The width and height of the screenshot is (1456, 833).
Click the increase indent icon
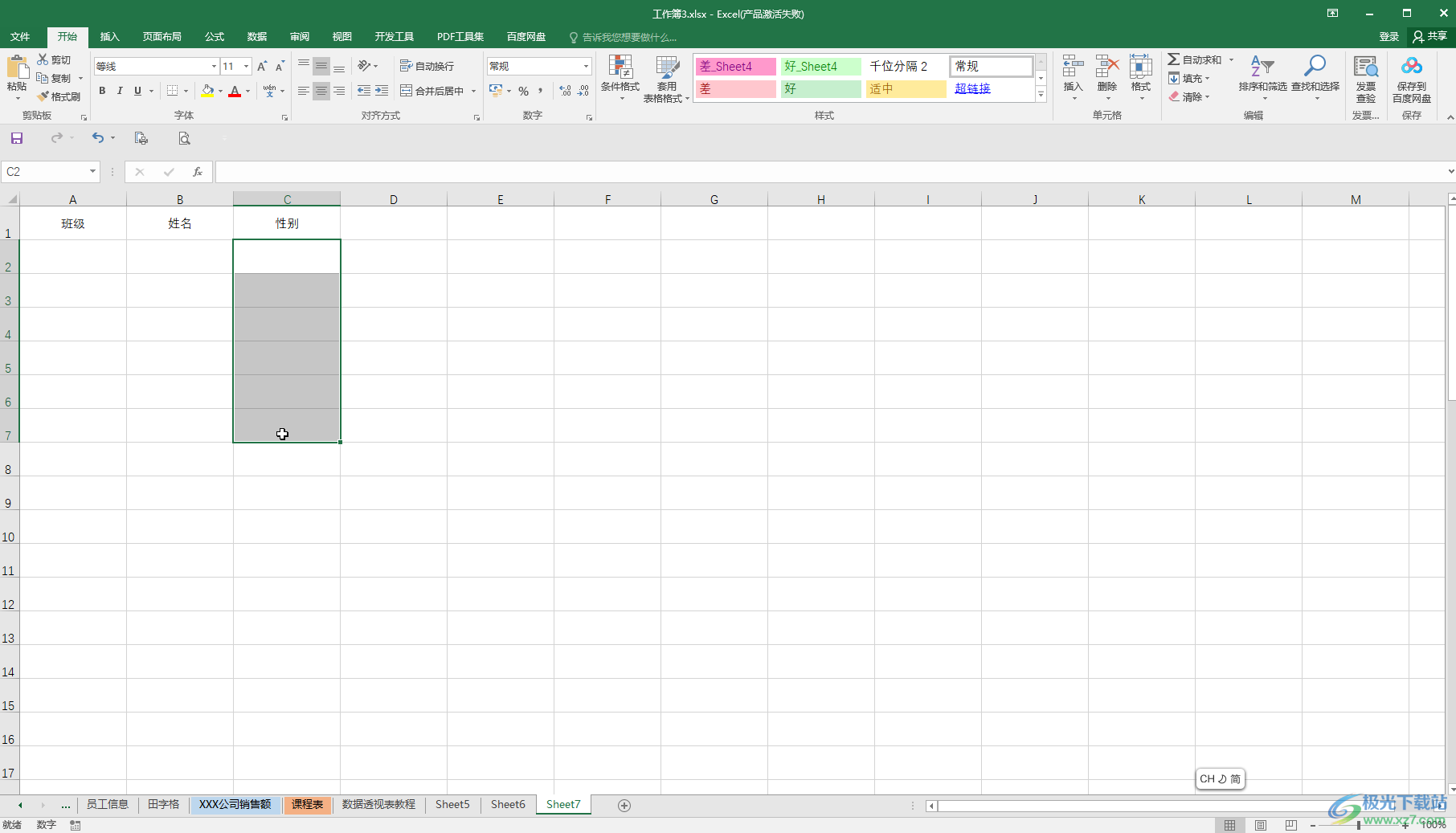[382, 91]
